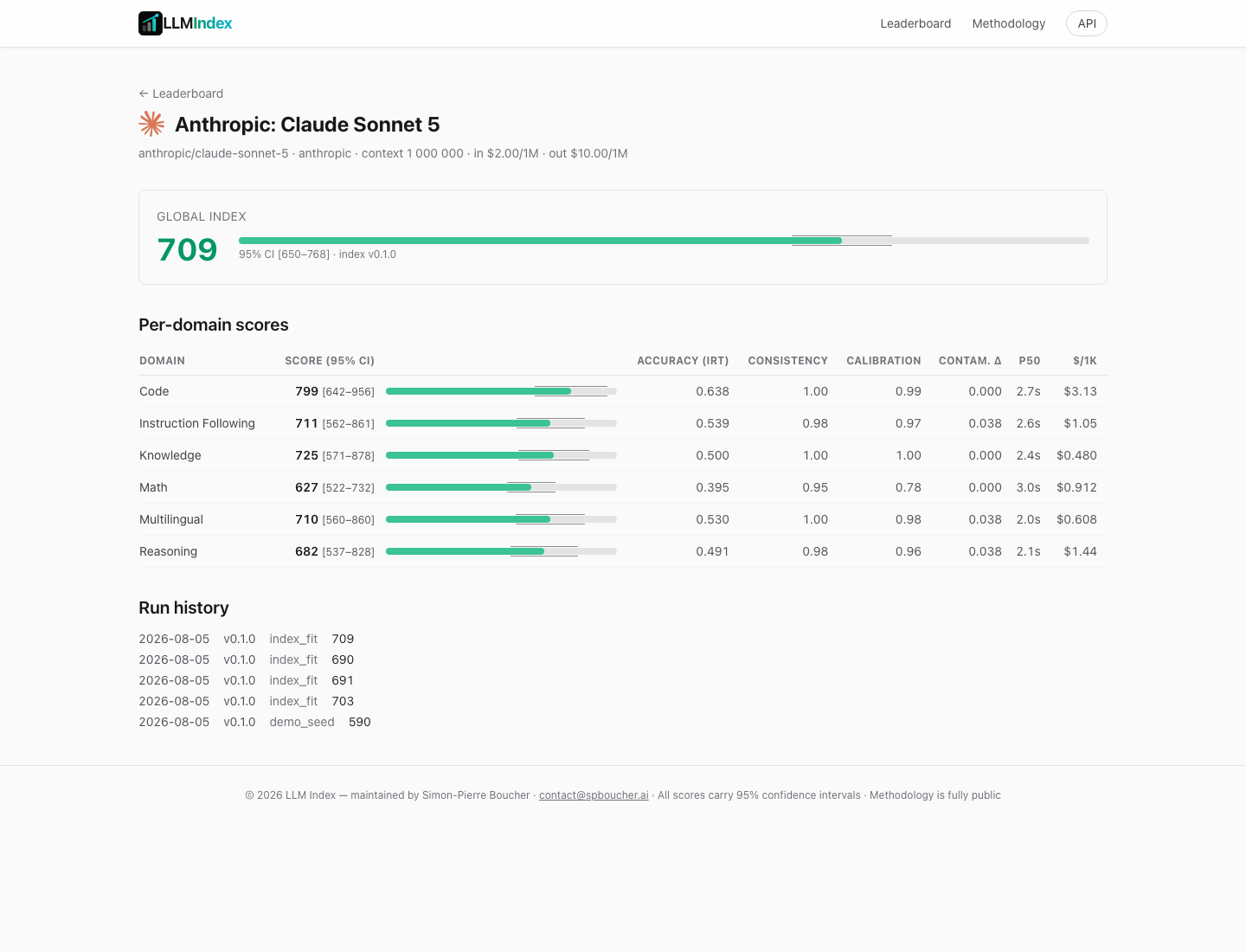The image size is (1246, 952).
Task: Click the Anthropic starburst model icon
Action: pos(151,124)
